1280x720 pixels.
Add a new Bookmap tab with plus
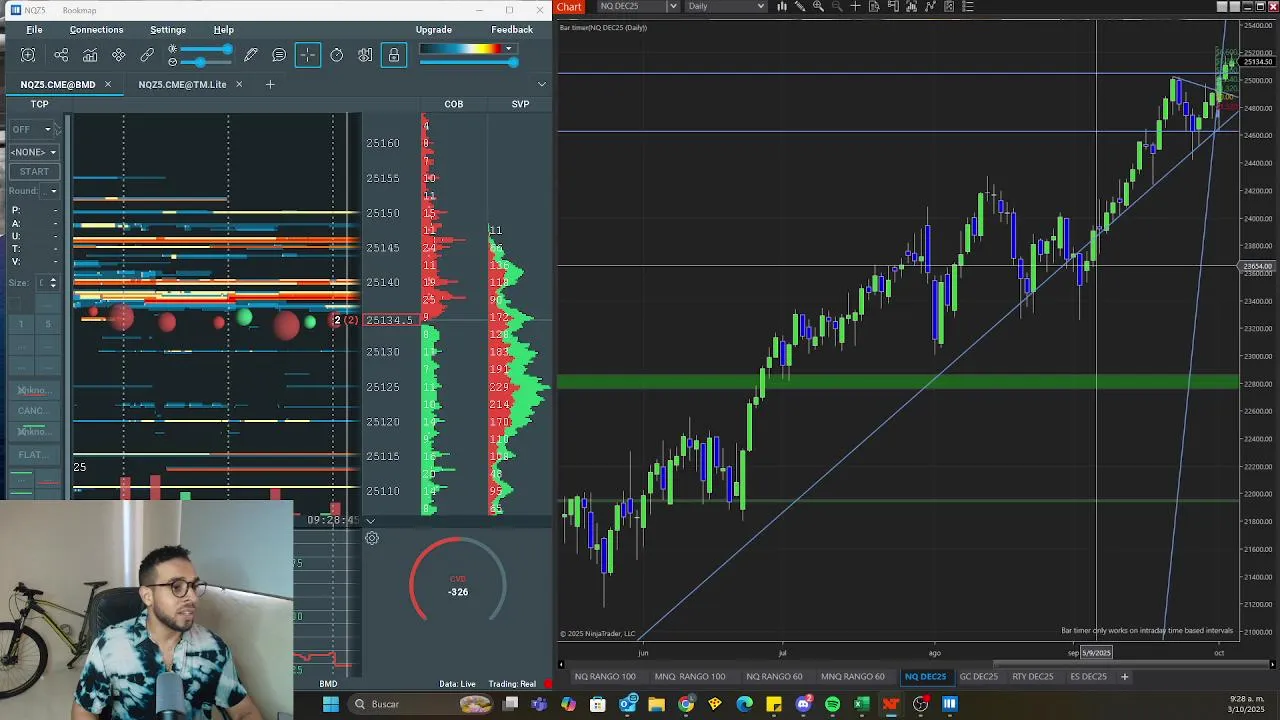269,84
